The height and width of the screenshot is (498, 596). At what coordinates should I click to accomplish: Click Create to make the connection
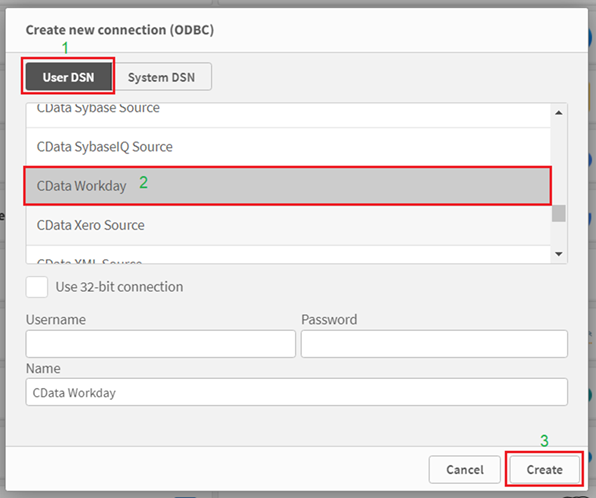[544, 469]
